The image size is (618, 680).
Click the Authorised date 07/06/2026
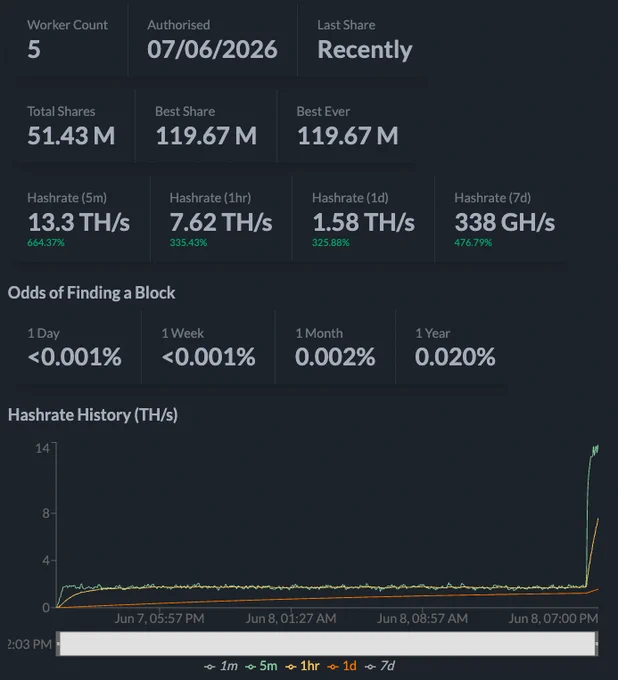click(212, 49)
